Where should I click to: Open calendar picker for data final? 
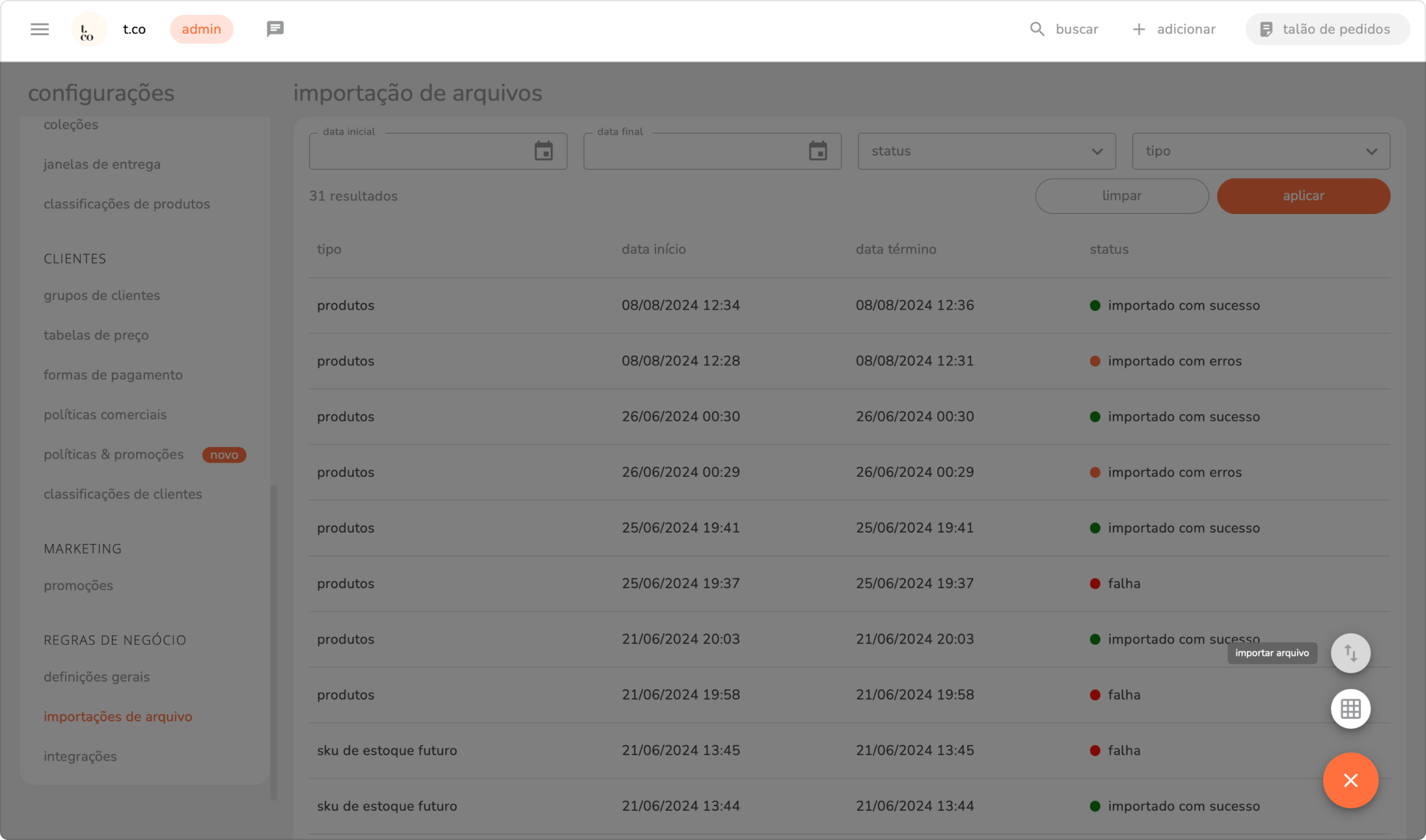point(818,151)
